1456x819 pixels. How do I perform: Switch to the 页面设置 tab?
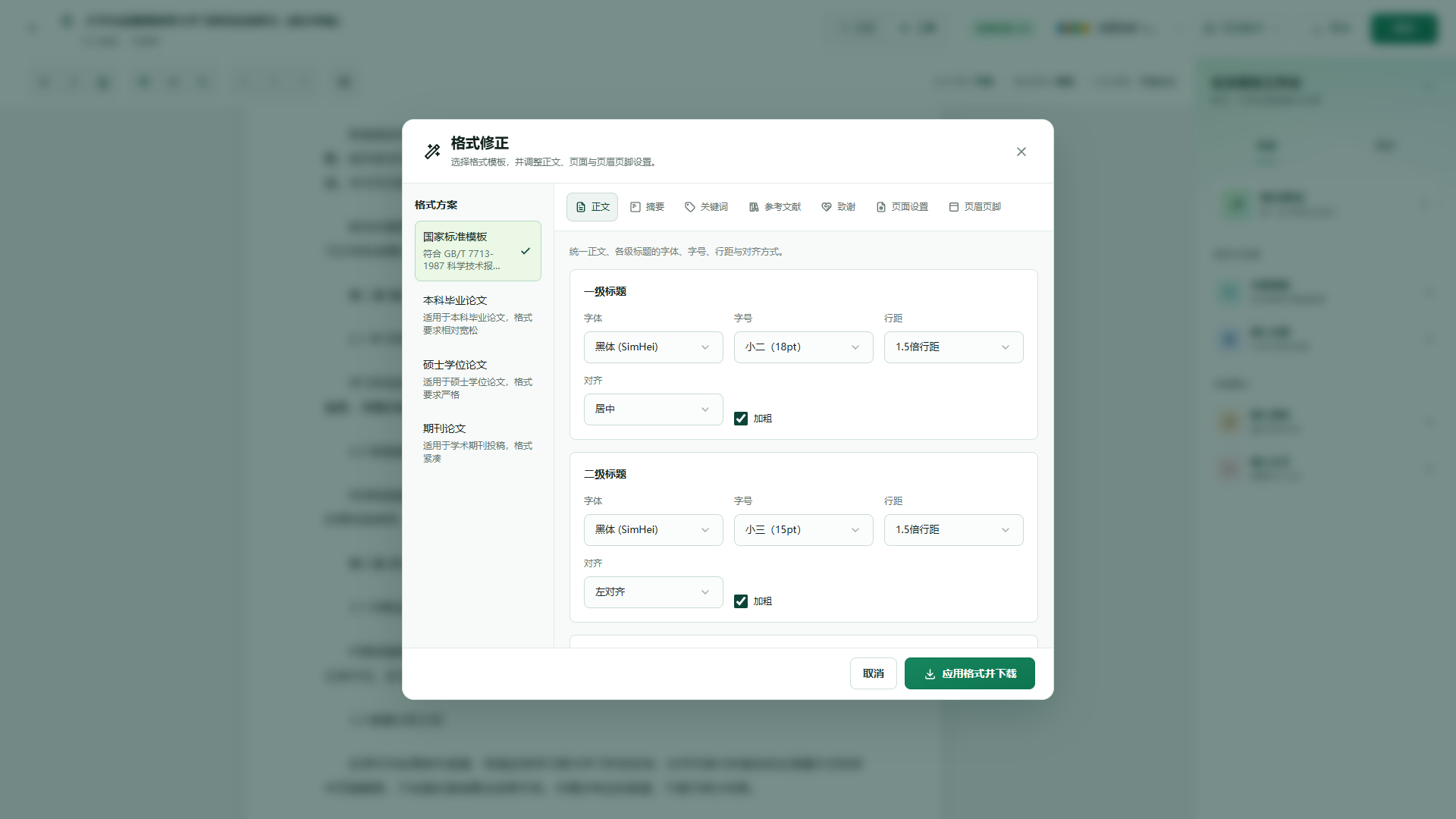click(x=902, y=207)
